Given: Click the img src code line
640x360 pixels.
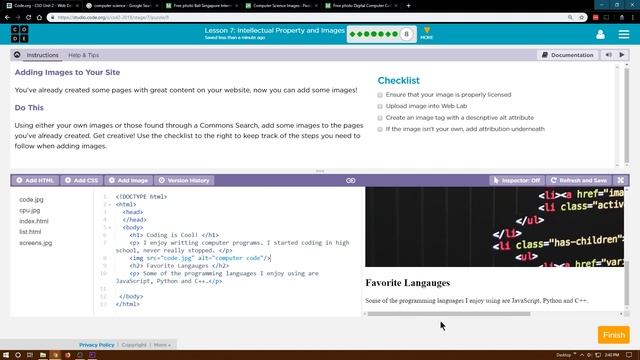Looking at the screenshot, I should [200, 258].
